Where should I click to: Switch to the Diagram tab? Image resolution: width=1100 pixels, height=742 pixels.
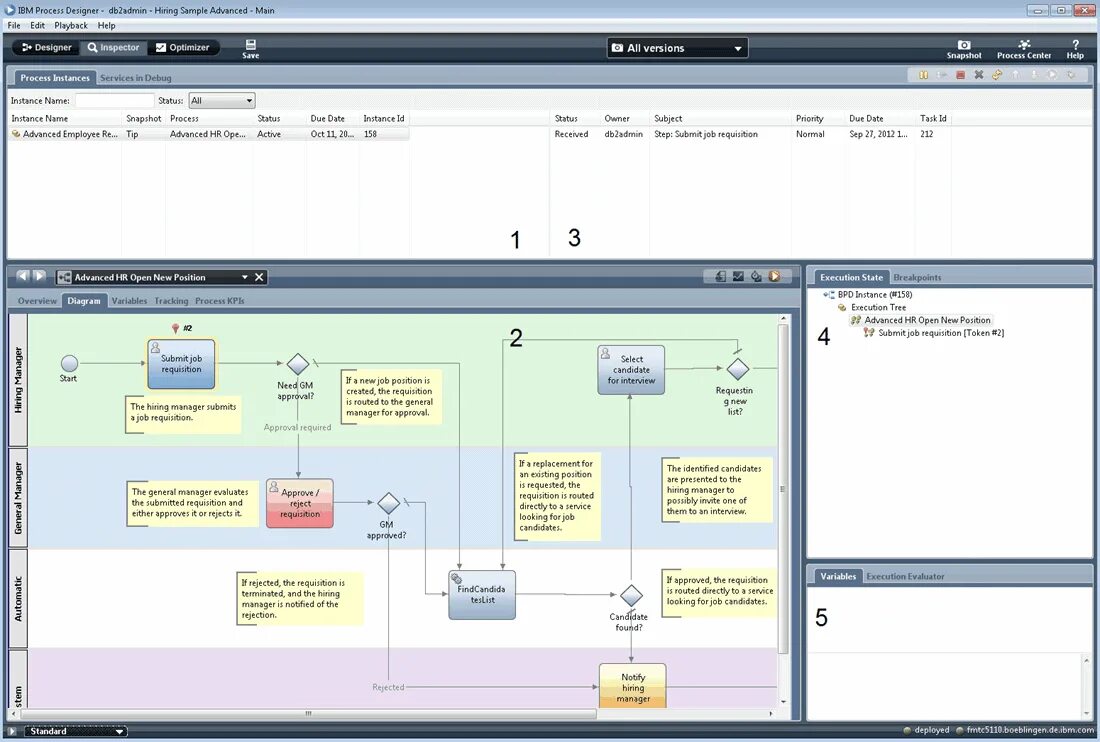(83, 301)
